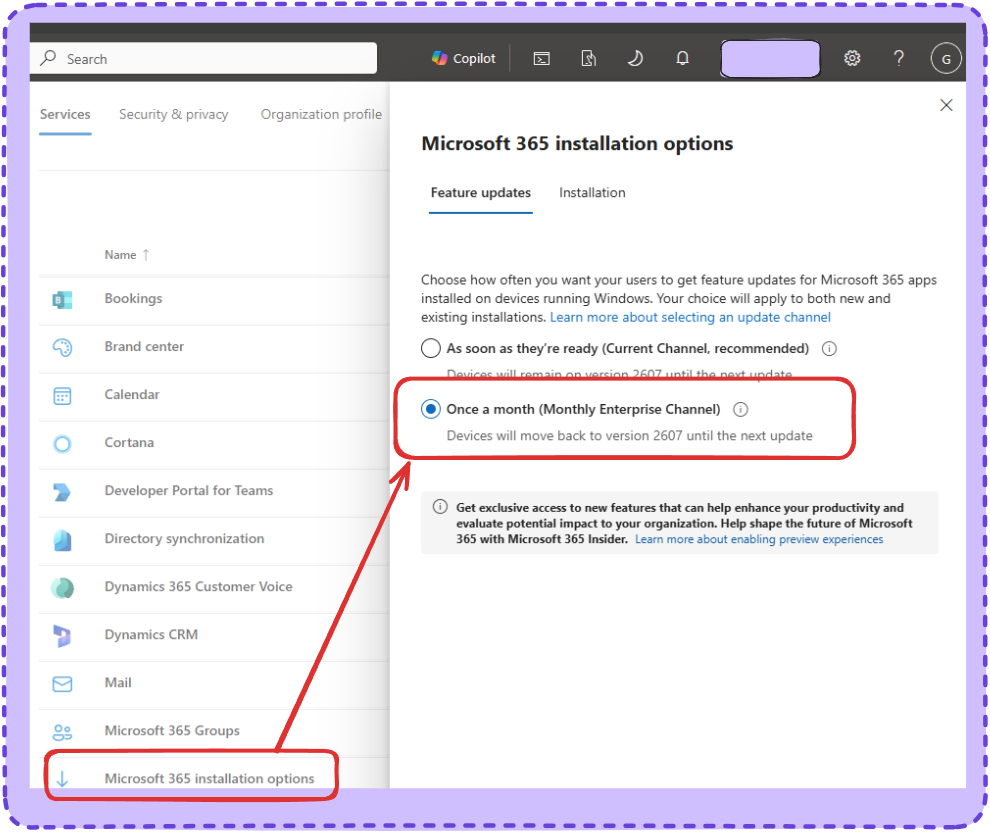Image resolution: width=990 pixels, height=832 pixels.
Task: Open Learn more about enabling preview experiences
Action: (x=759, y=539)
